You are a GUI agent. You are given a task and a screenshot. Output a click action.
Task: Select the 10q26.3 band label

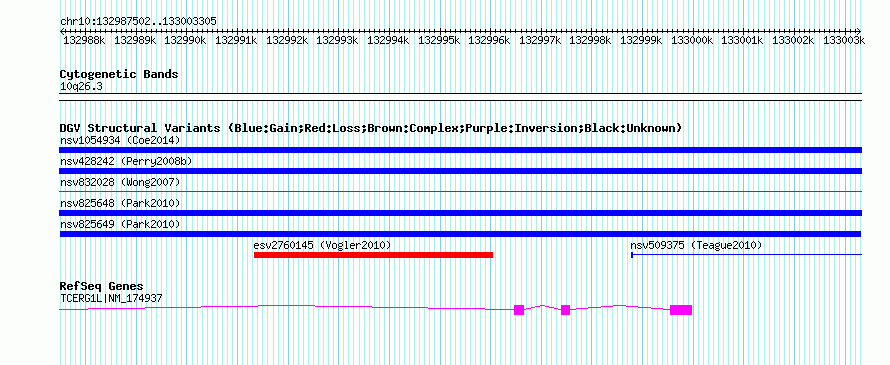pyautogui.click(x=81, y=87)
